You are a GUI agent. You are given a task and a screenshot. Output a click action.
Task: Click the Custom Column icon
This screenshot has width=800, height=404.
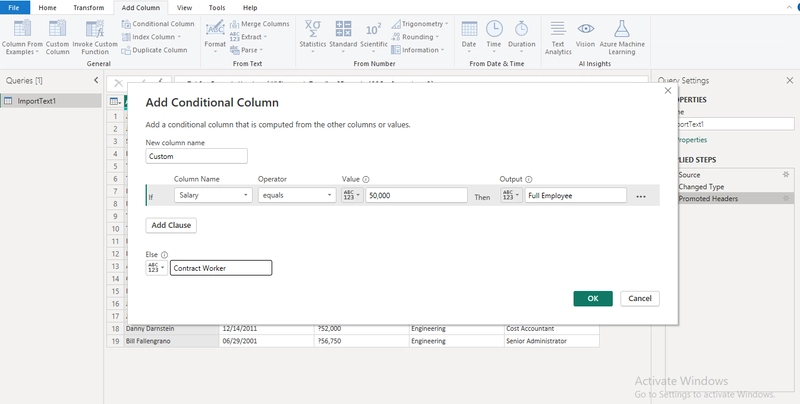(x=57, y=37)
